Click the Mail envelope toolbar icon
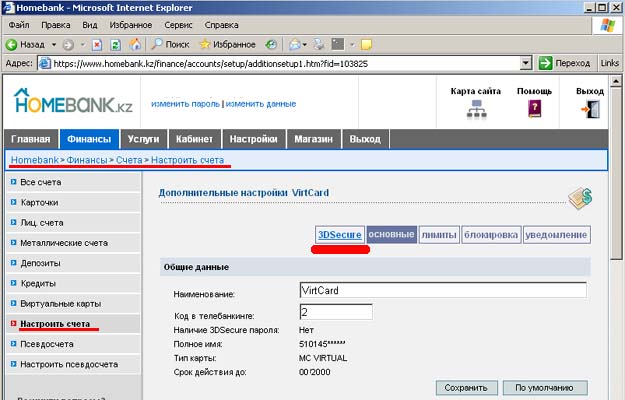625x400 pixels. [295, 45]
